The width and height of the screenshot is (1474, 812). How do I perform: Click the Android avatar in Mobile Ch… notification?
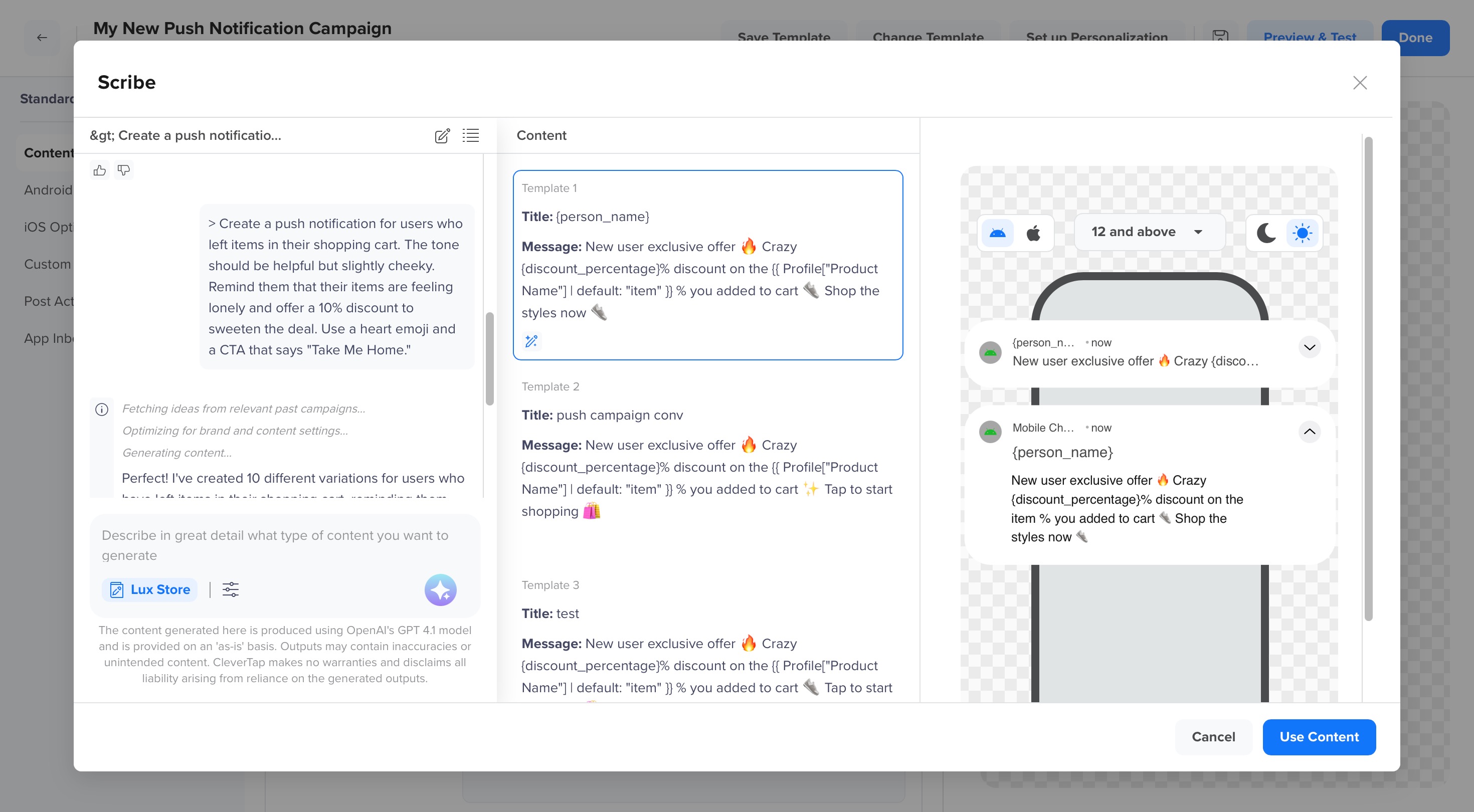(x=990, y=432)
